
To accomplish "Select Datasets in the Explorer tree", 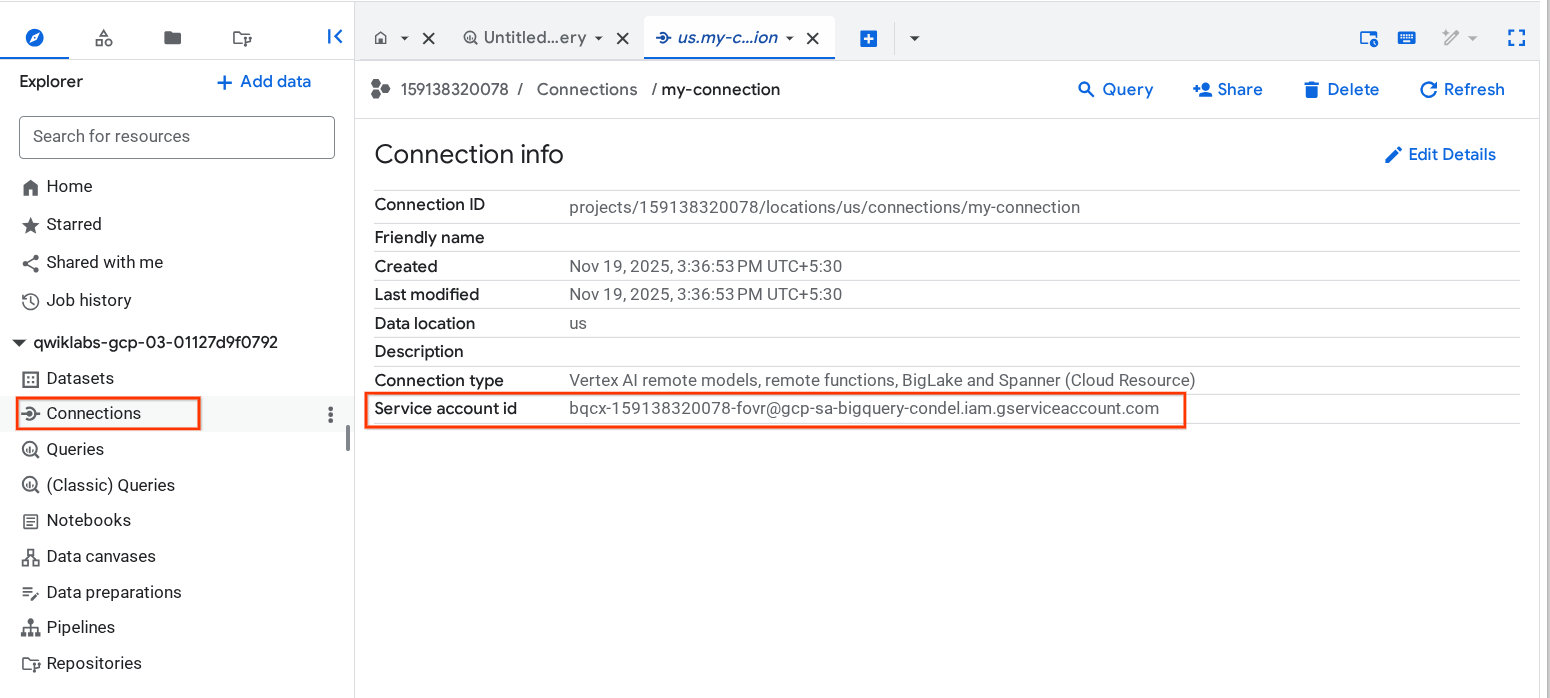I will click(80, 378).
